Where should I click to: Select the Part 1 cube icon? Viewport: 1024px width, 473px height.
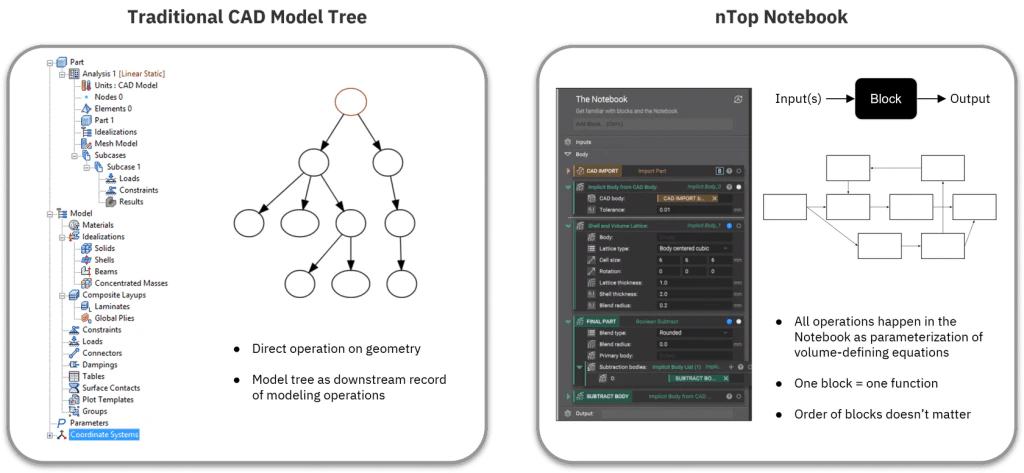(86, 120)
